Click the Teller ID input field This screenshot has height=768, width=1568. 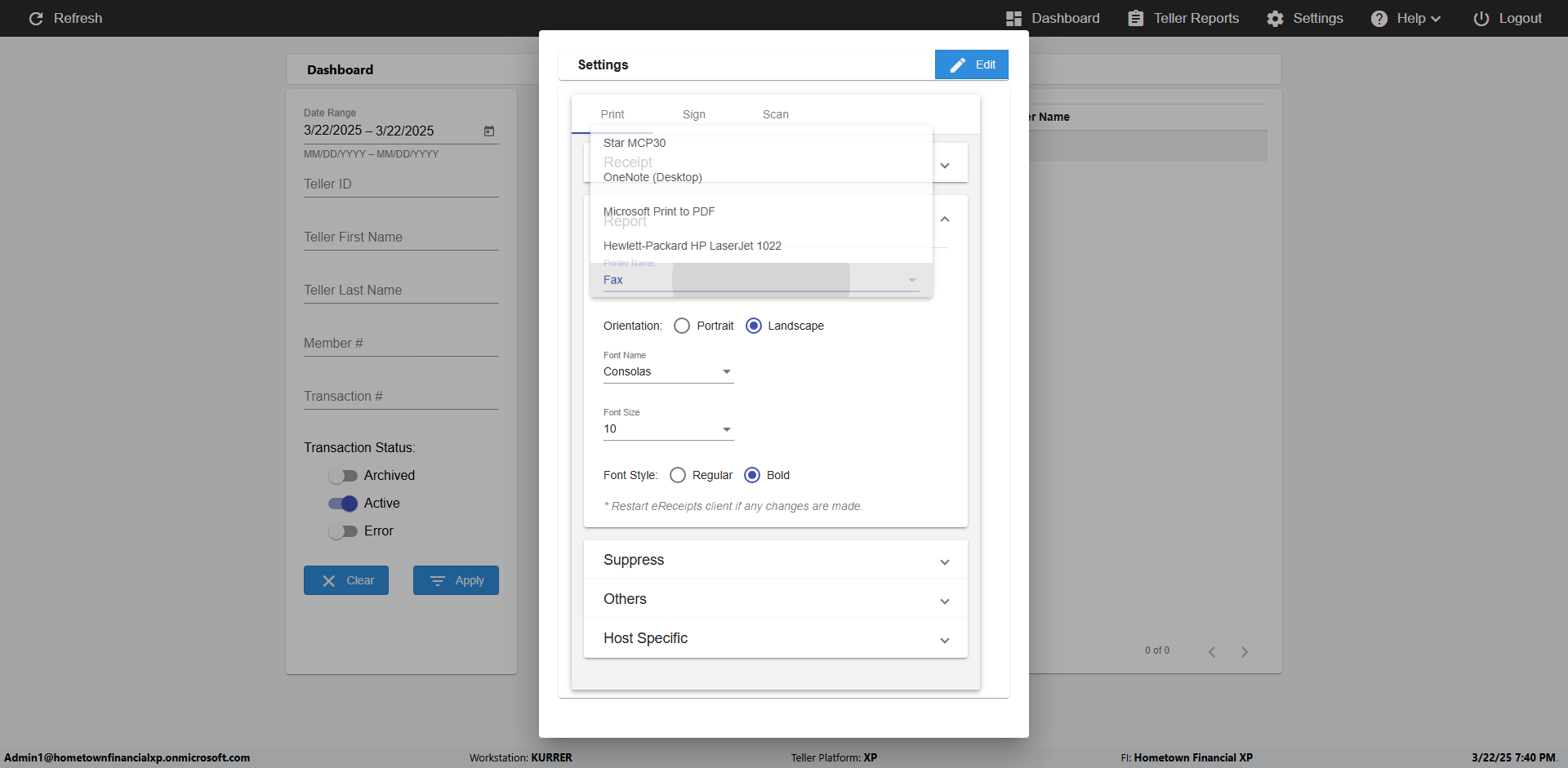400,184
